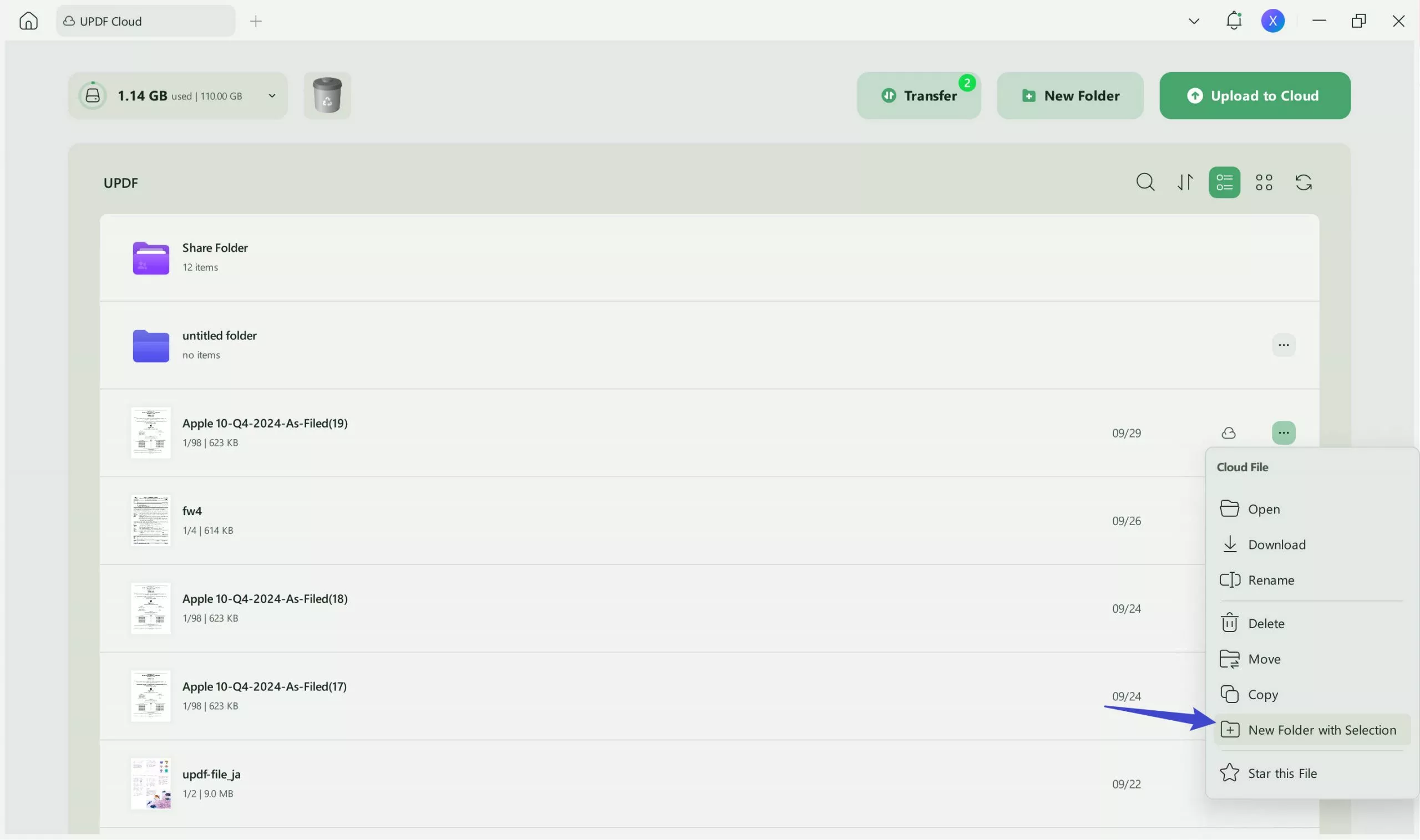Click the user account avatar

click(x=1272, y=21)
